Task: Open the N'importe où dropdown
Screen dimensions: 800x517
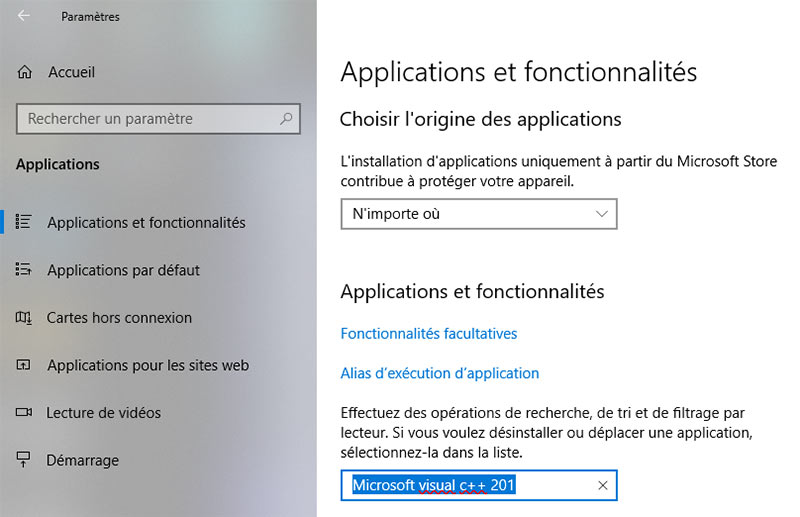Action: pyautogui.click(x=468, y=214)
